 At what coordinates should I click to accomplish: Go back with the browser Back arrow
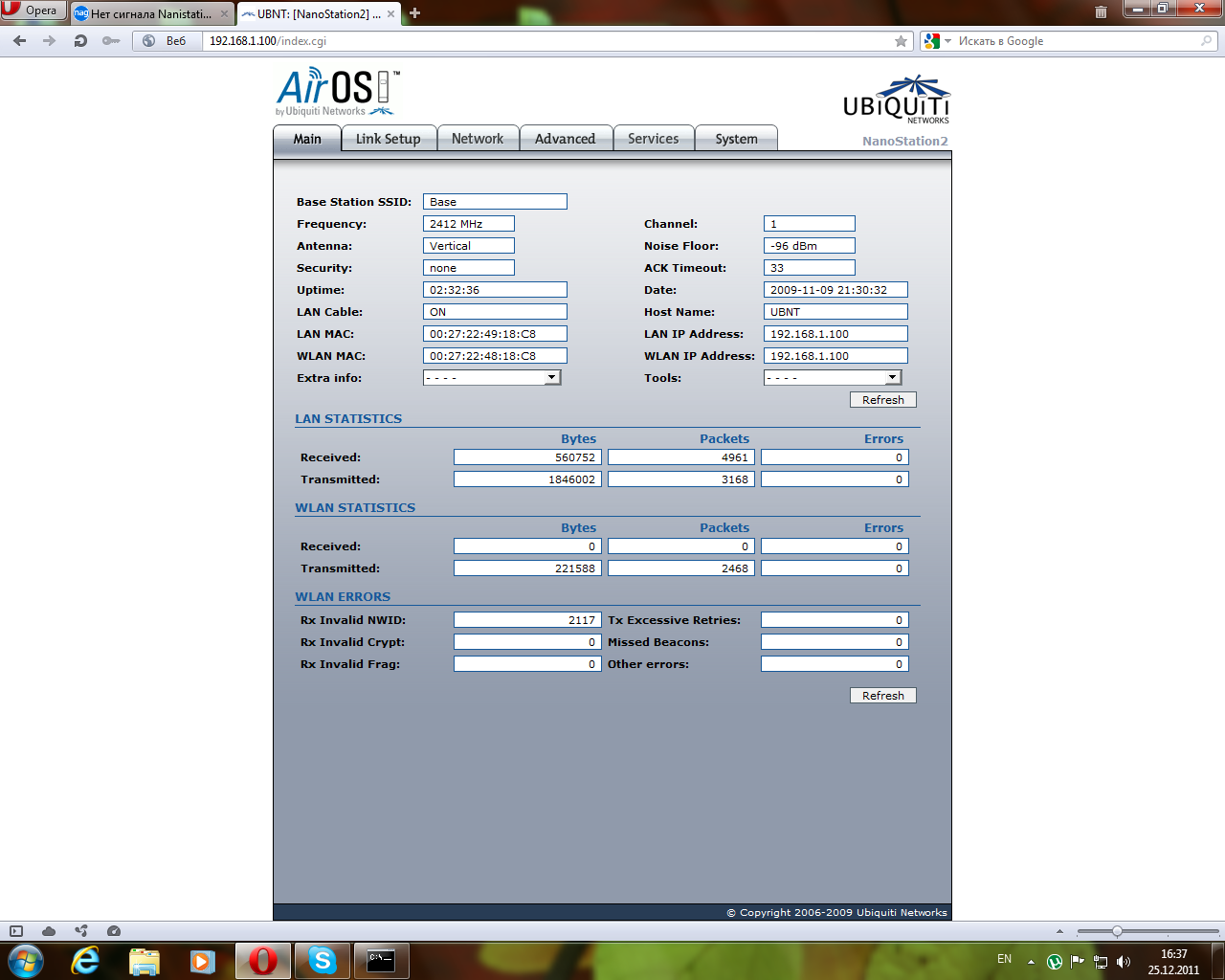click(x=19, y=41)
